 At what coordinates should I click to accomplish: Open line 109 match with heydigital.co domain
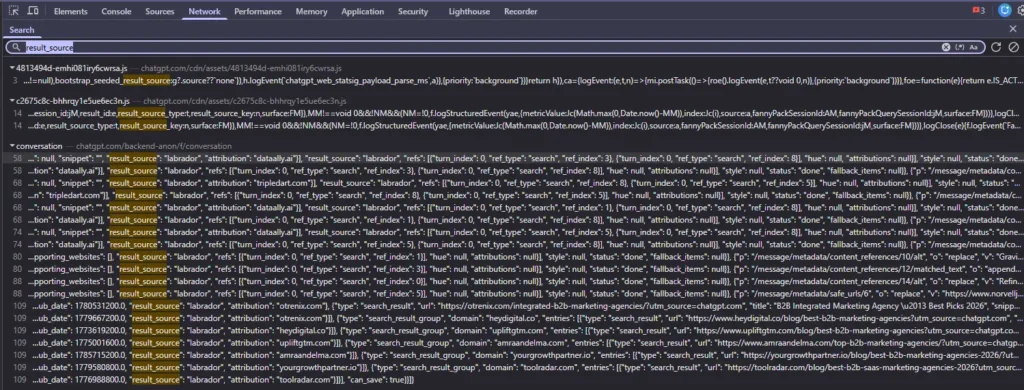512,319
